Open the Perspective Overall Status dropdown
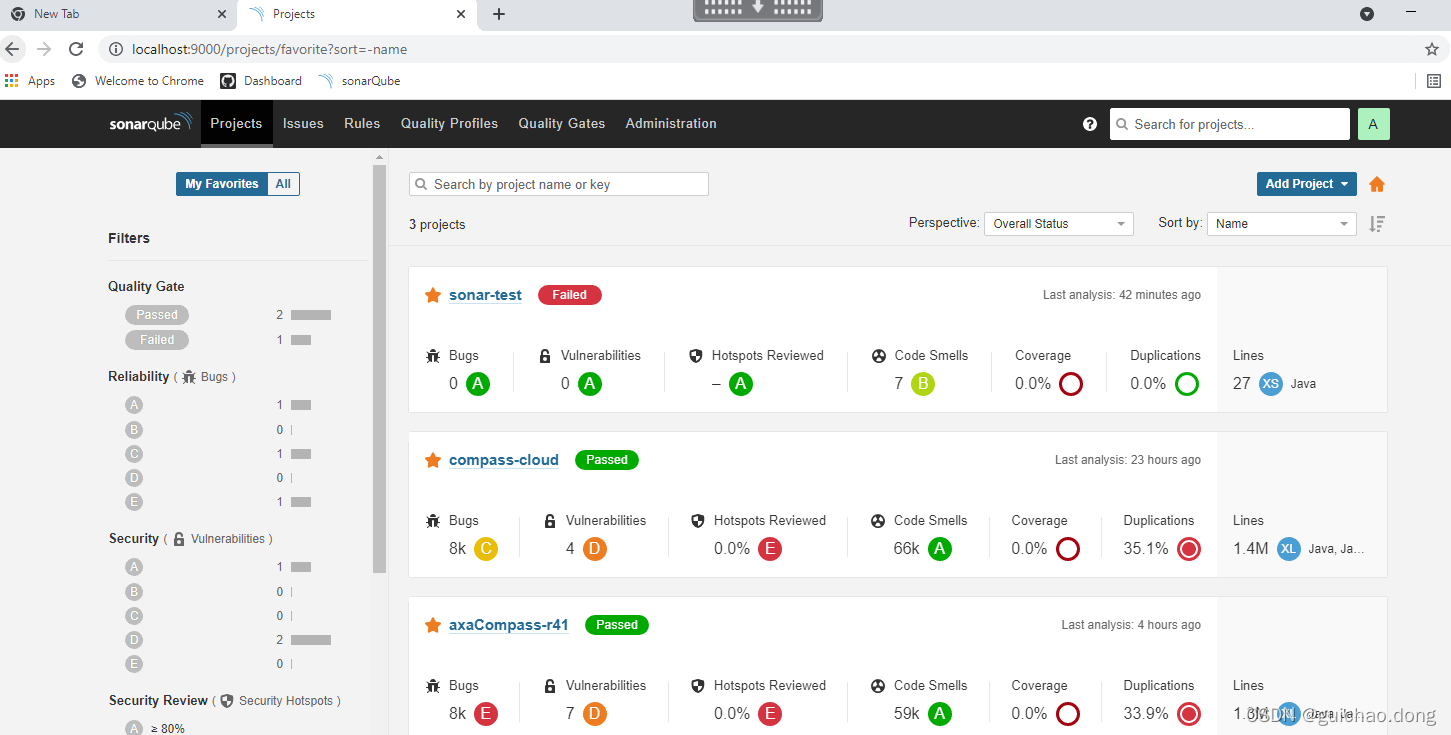 tap(1058, 224)
